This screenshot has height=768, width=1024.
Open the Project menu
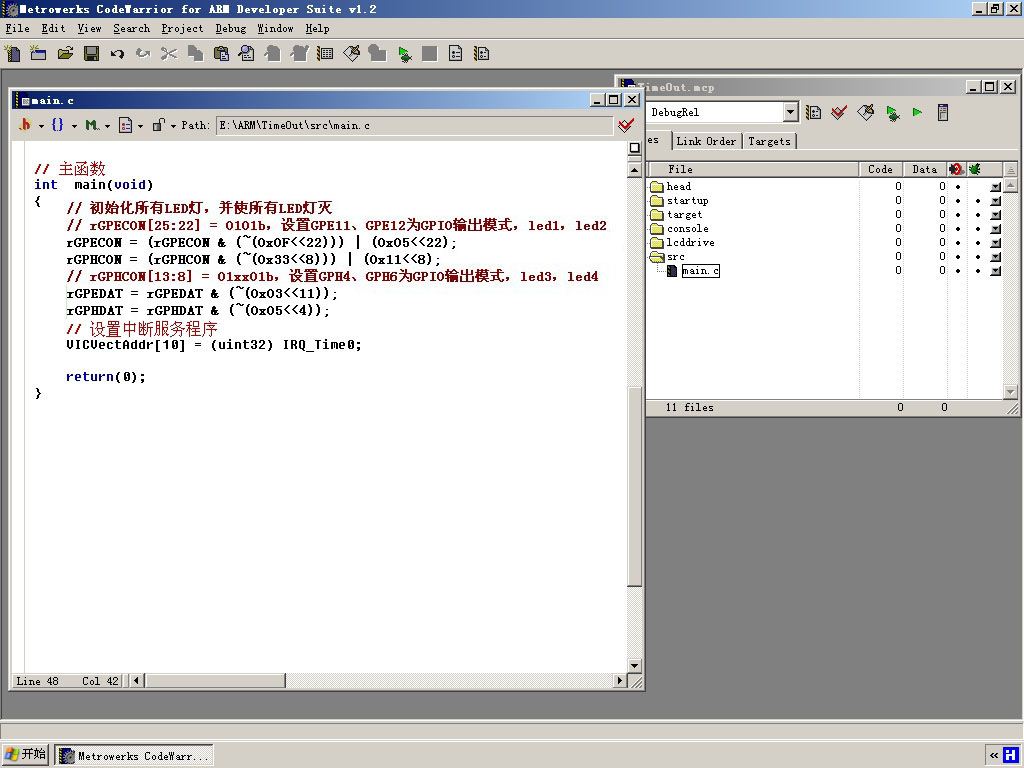click(182, 28)
